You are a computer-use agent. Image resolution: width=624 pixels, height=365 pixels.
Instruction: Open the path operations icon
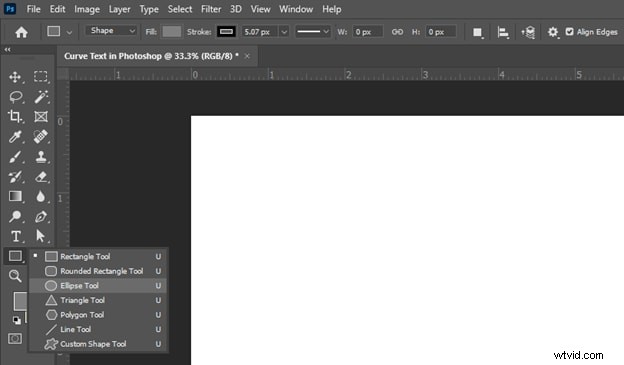478,32
